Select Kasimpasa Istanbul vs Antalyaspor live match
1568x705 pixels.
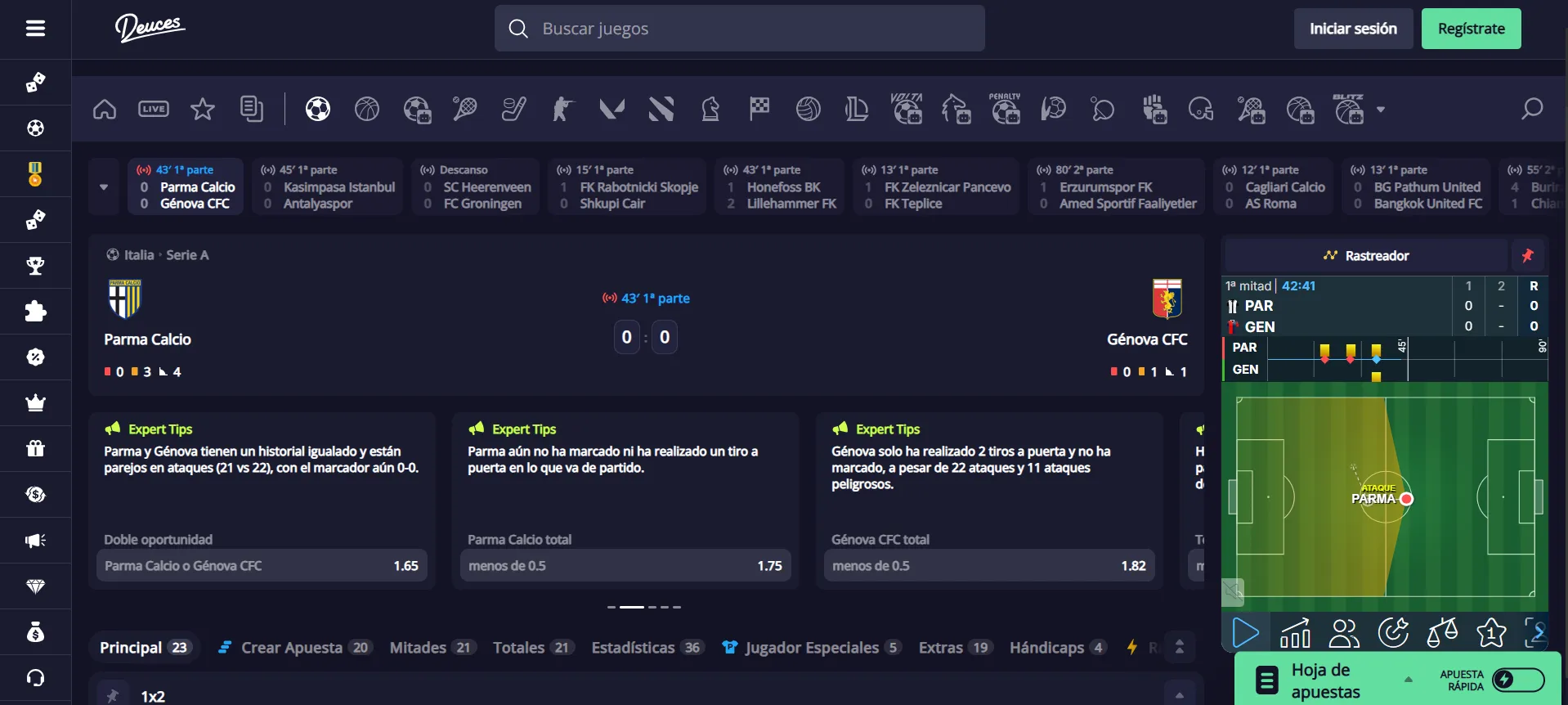(327, 186)
